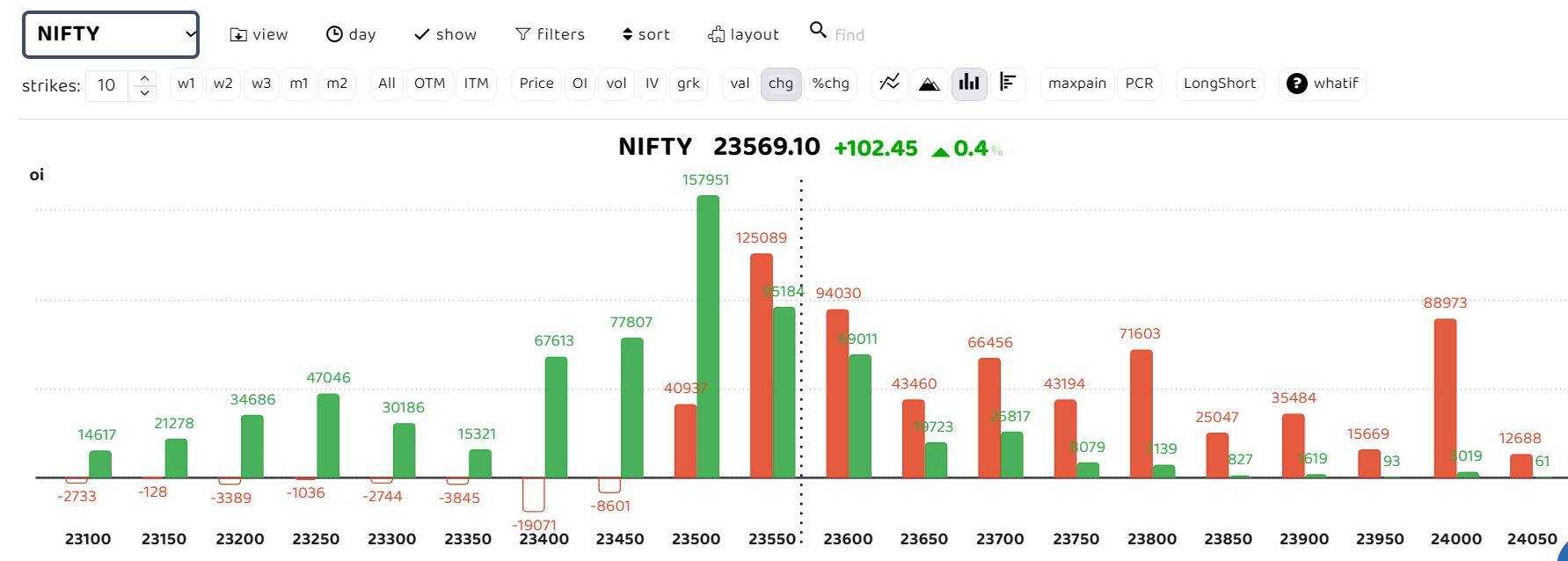Select the m2 monthly expiry
1568x561 pixels.
point(337,84)
